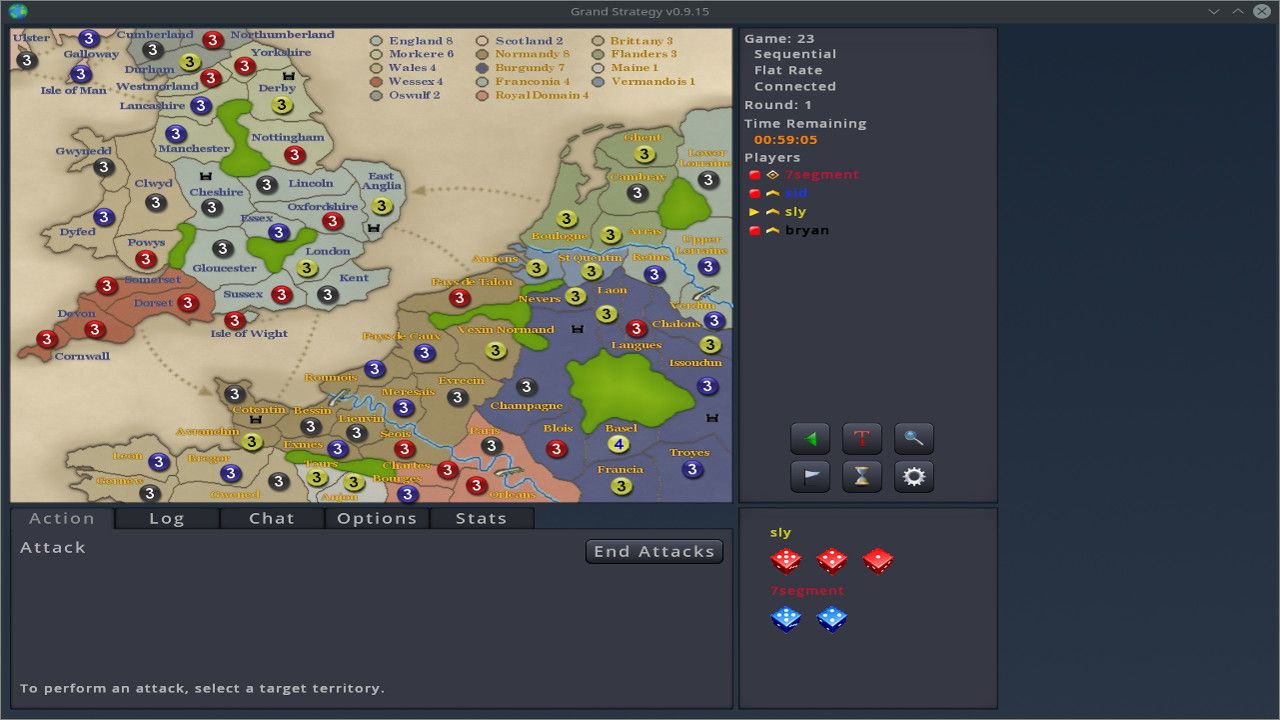Click the yellow turn arrow next to sly

[x=756, y=211]
